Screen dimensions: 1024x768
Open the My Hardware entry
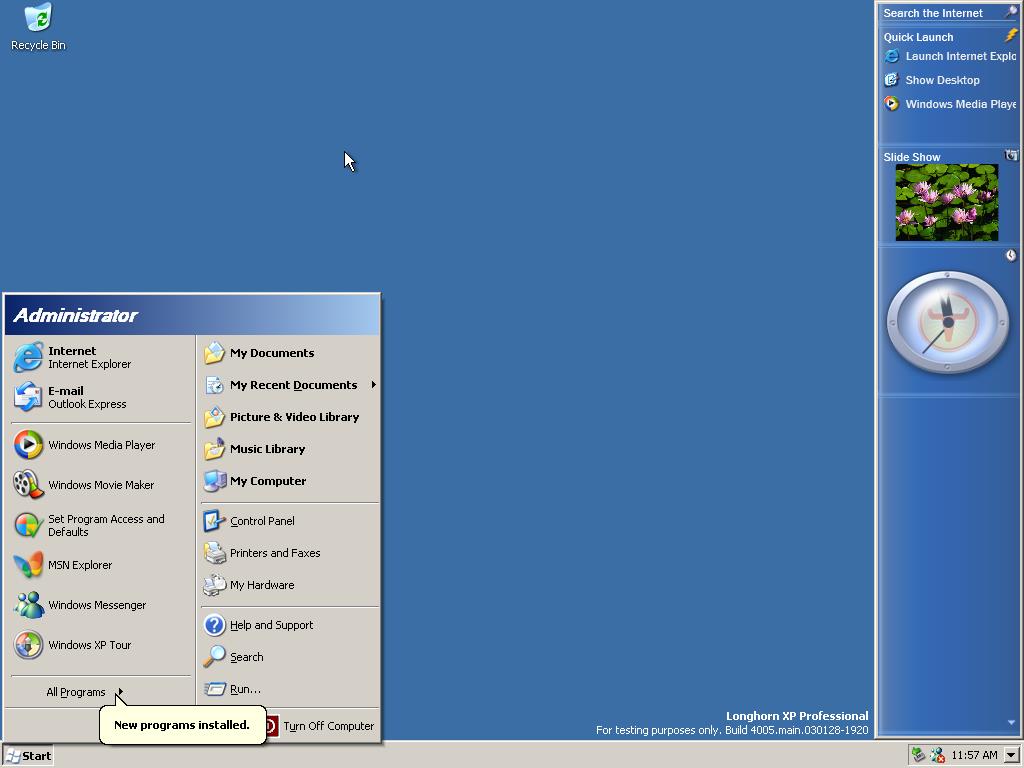point(290,585)
